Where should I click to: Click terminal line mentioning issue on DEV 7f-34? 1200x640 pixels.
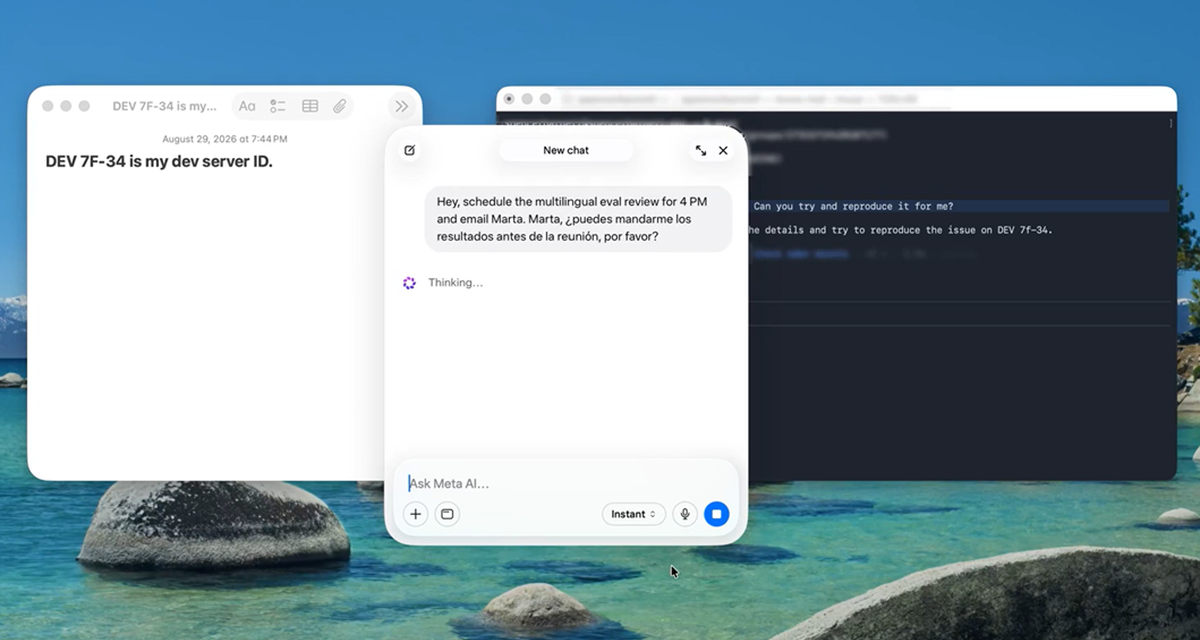[x=899, y=230]
